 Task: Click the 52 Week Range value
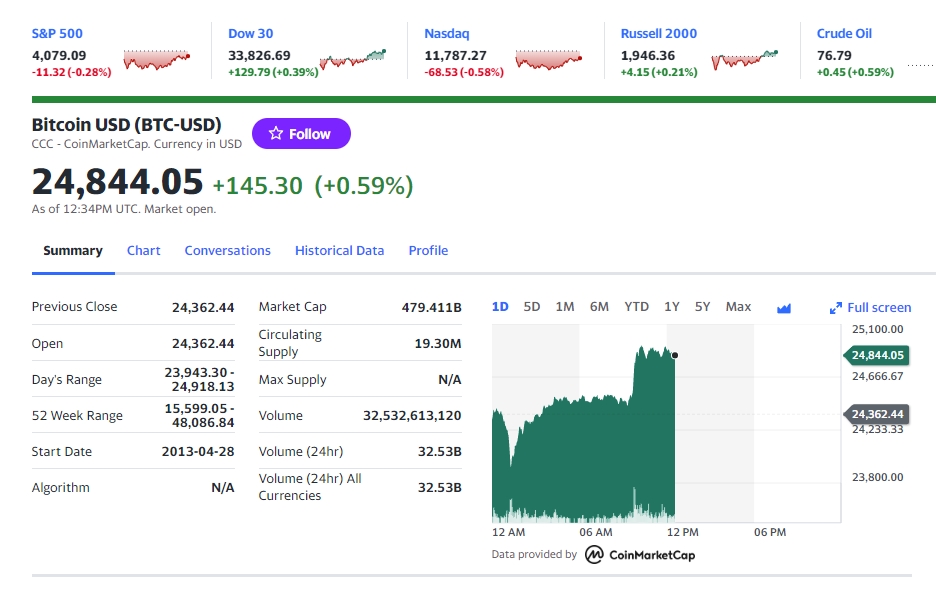[x=199, y=415]
